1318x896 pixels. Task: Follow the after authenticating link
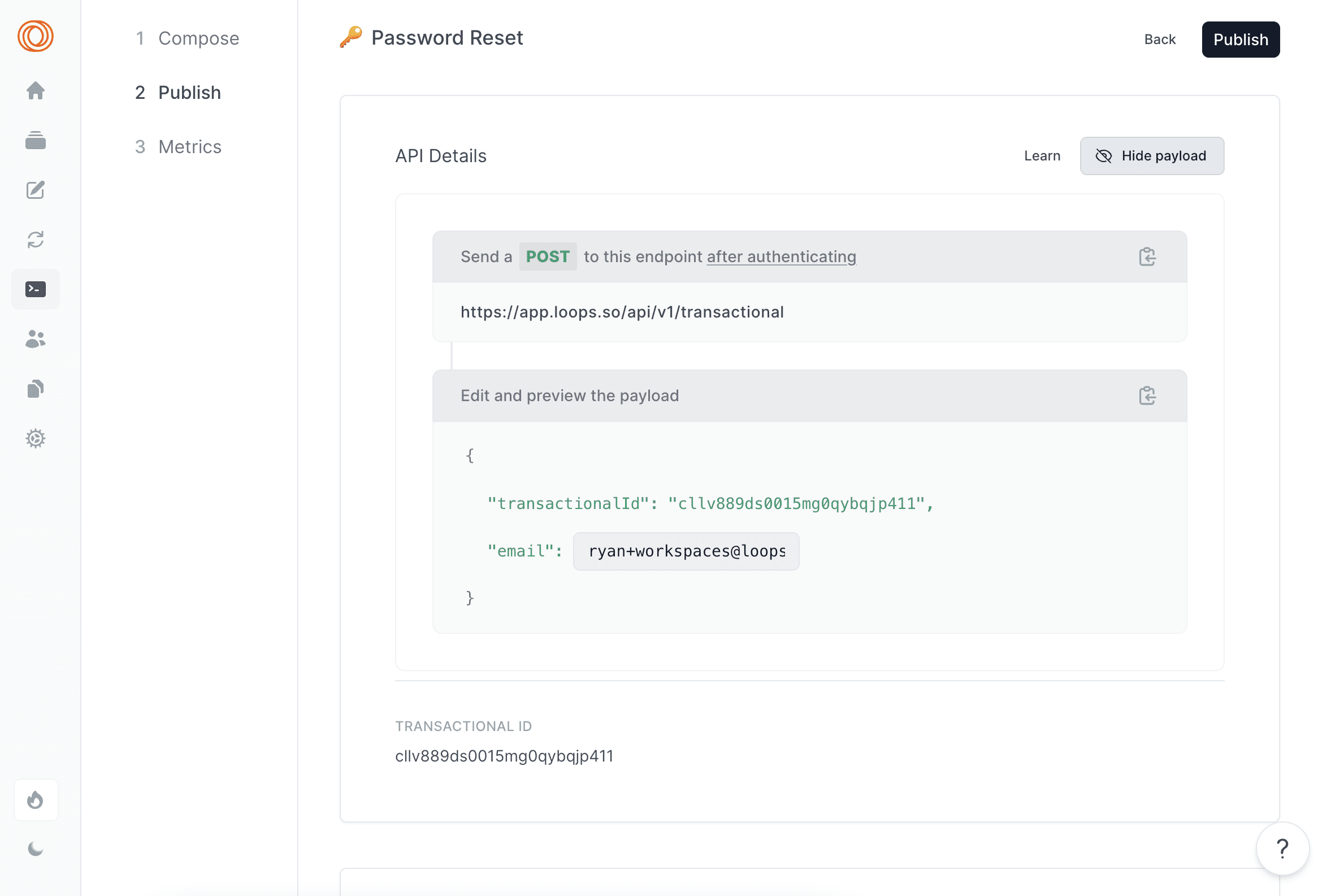coord(781,256)
